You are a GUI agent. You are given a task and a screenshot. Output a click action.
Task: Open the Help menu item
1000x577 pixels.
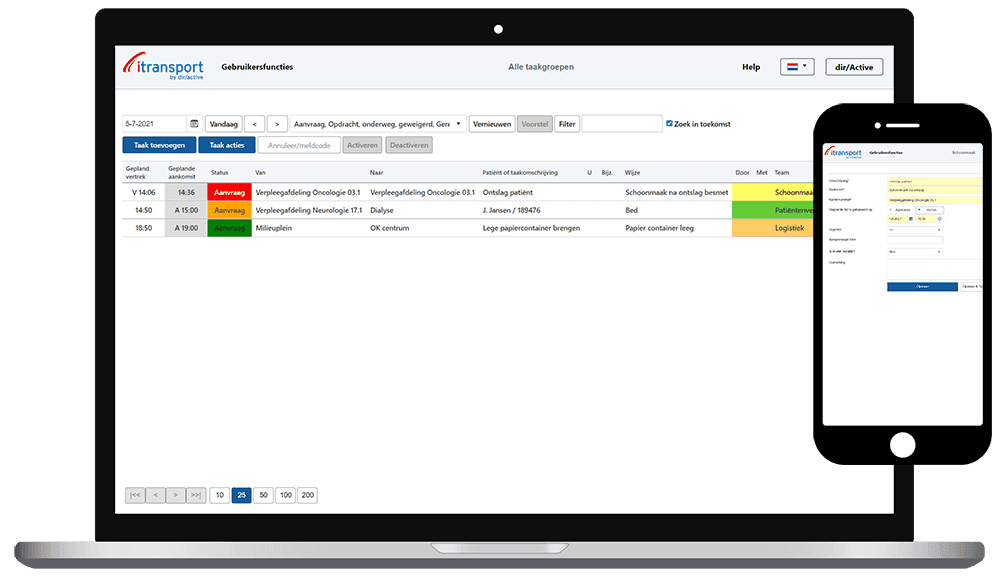click(750, 67)
